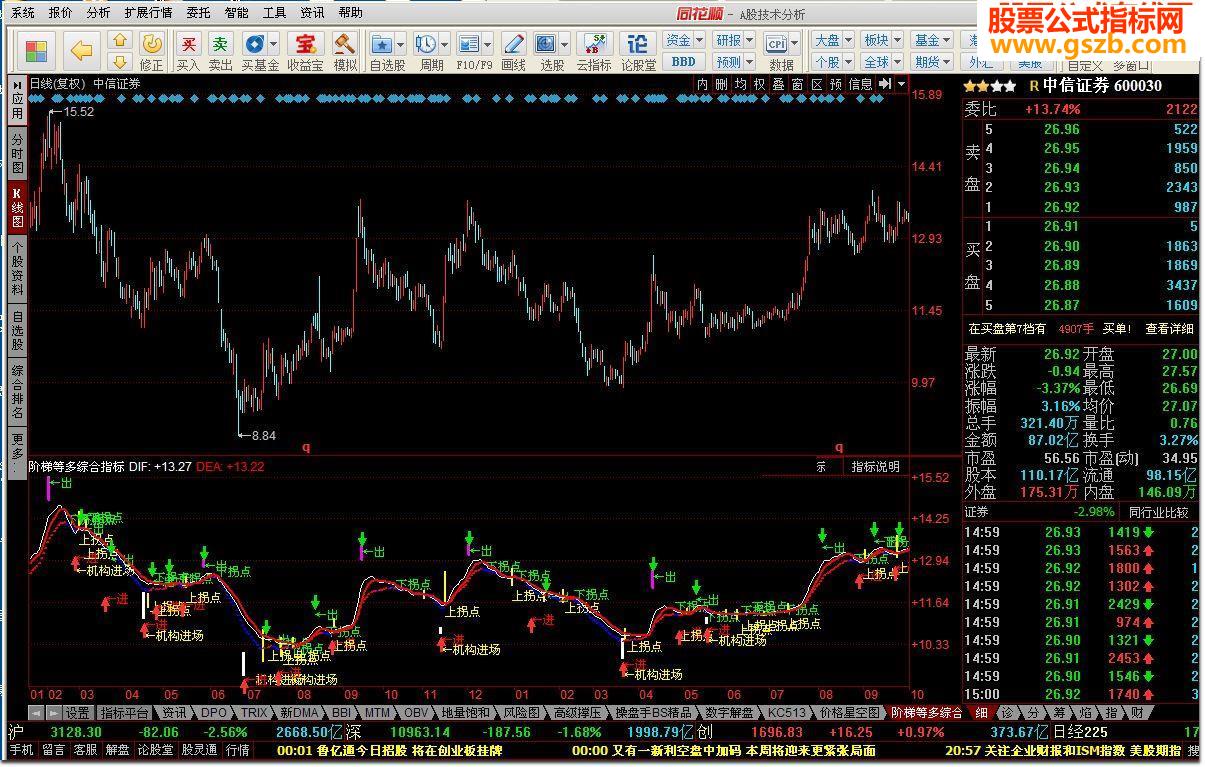Switch to the MTM indicator tab
This screenshot has height=767, width=1205.
click(376, 713)
